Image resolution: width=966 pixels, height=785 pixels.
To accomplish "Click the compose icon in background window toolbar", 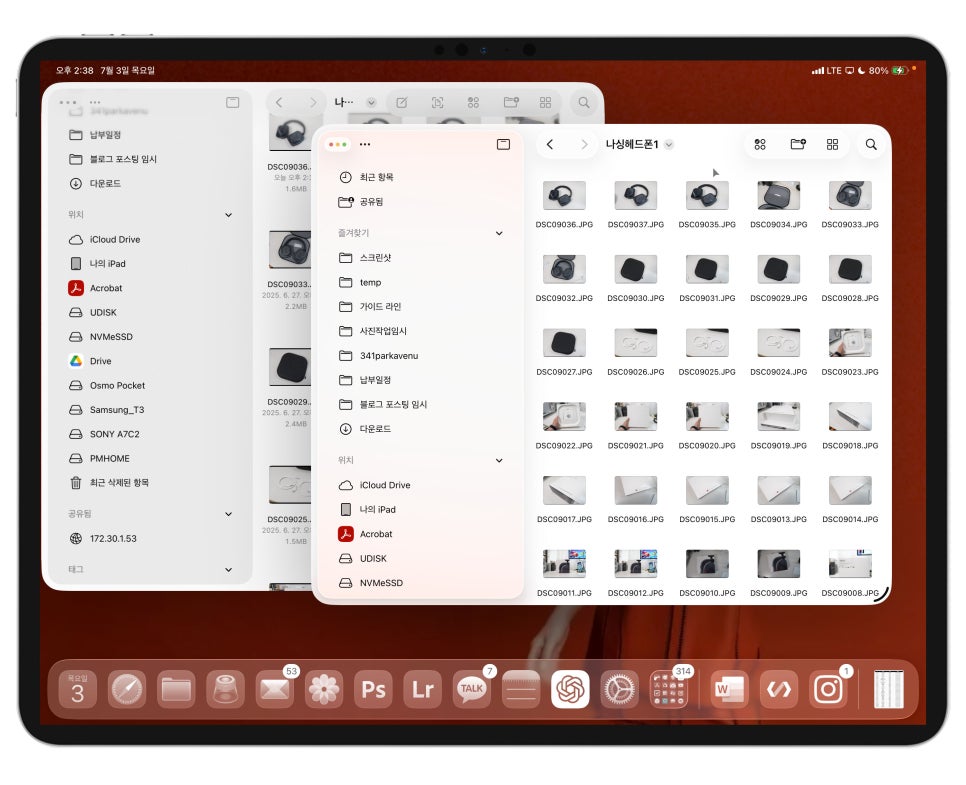I will tap(402, 102).
